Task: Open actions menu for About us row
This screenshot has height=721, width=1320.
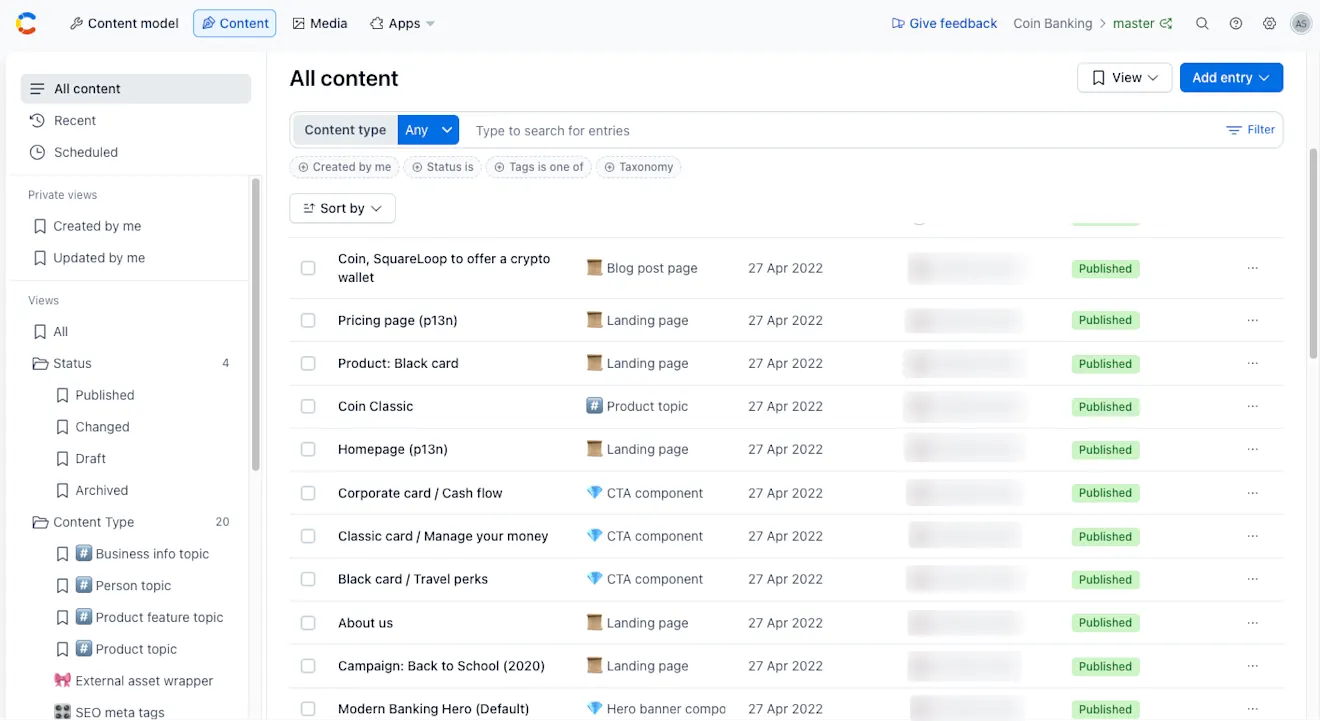Action: coord(1252,623)
